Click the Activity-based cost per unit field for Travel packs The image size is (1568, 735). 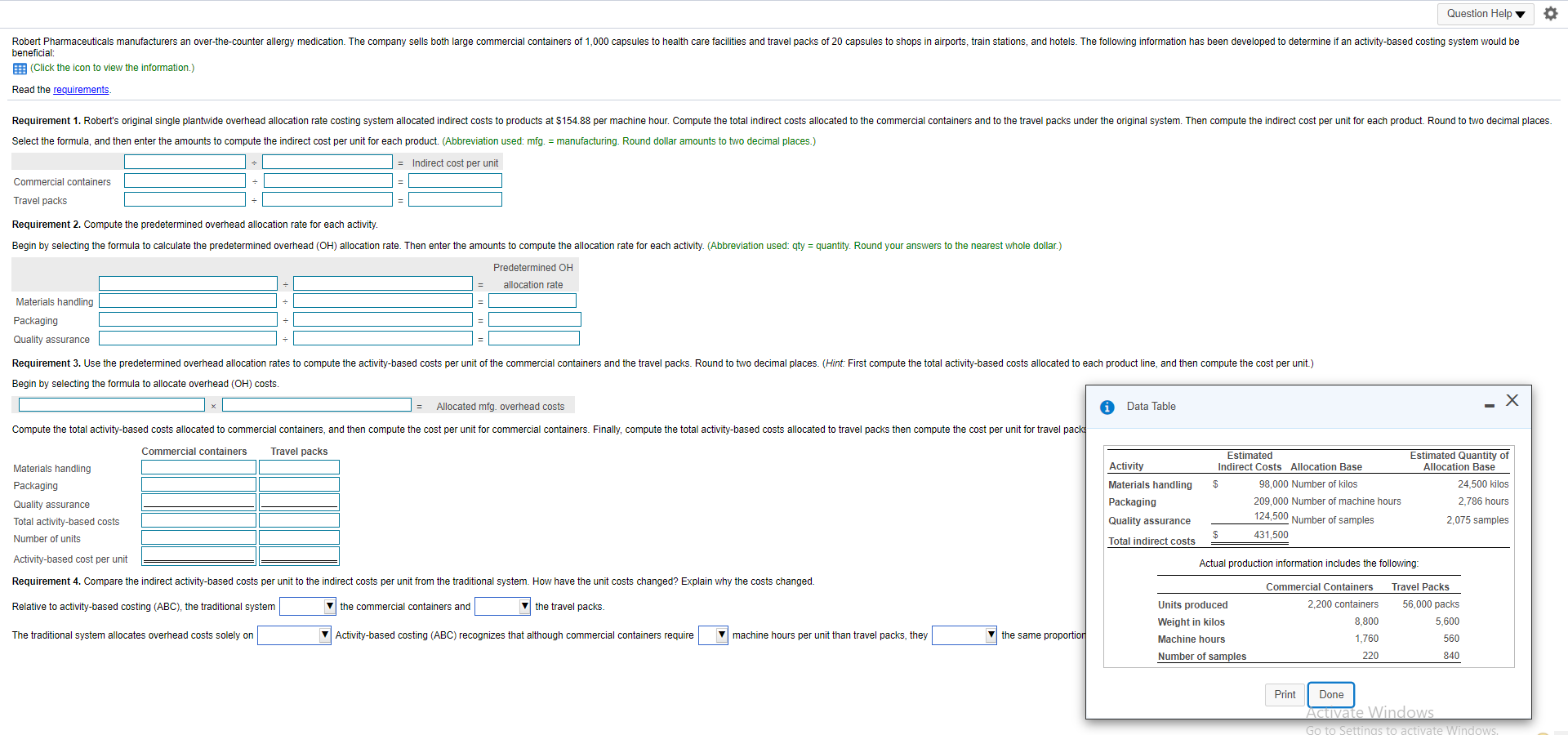point(299,555)
